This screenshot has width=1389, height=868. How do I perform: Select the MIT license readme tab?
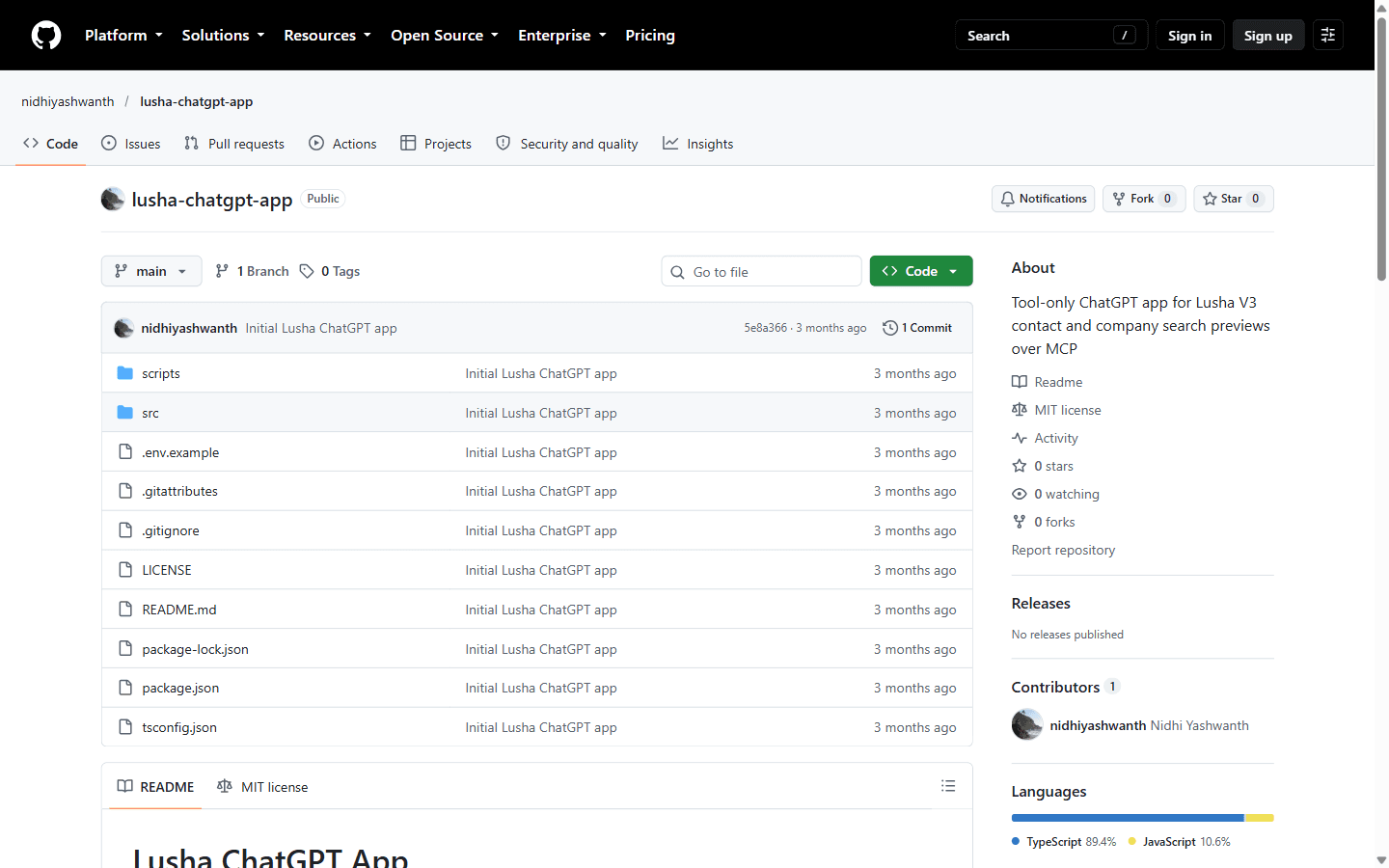click(x=262, y=787)
